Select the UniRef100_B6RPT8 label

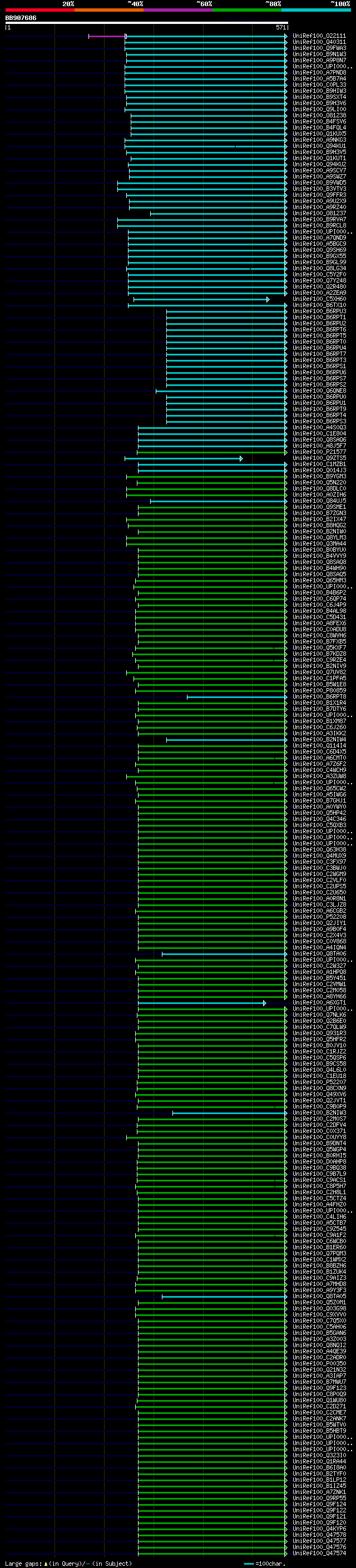coord(319,697)
